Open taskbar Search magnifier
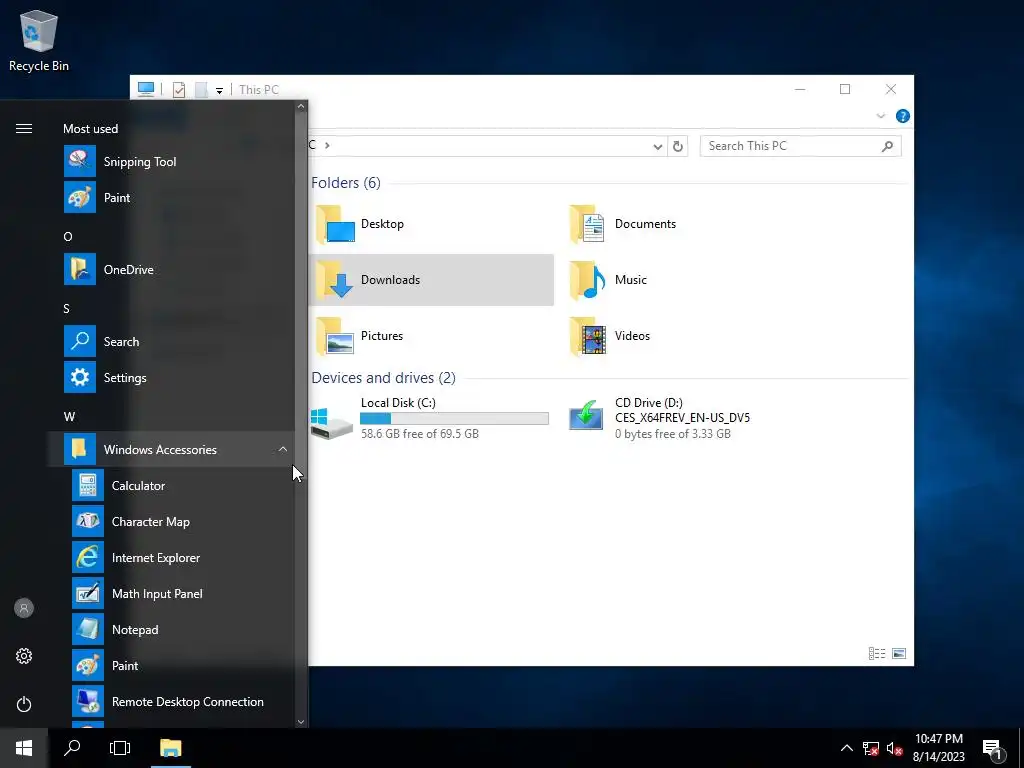Screen dimensions: 1024x768 [x=72, y=748]
